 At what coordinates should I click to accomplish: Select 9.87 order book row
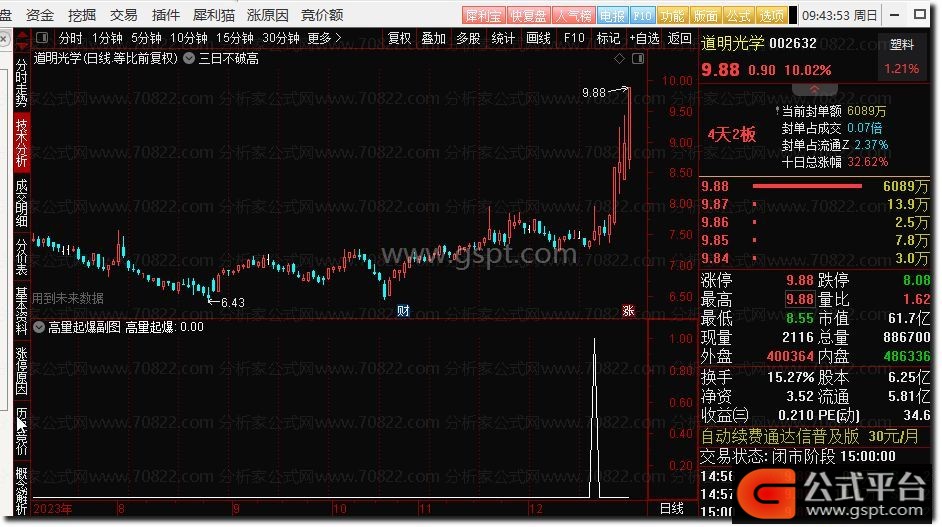pyautogui.click(x=815, y=204)
